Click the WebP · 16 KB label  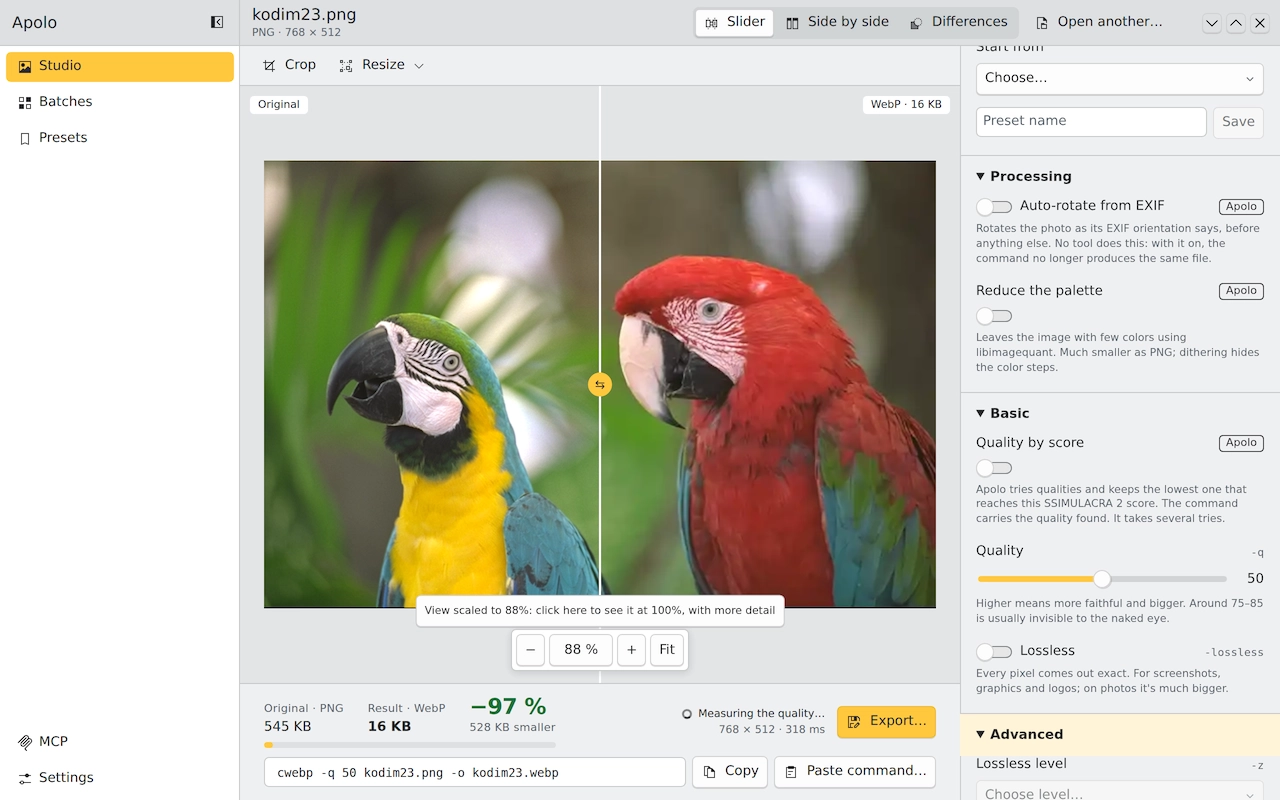[906, 105]
